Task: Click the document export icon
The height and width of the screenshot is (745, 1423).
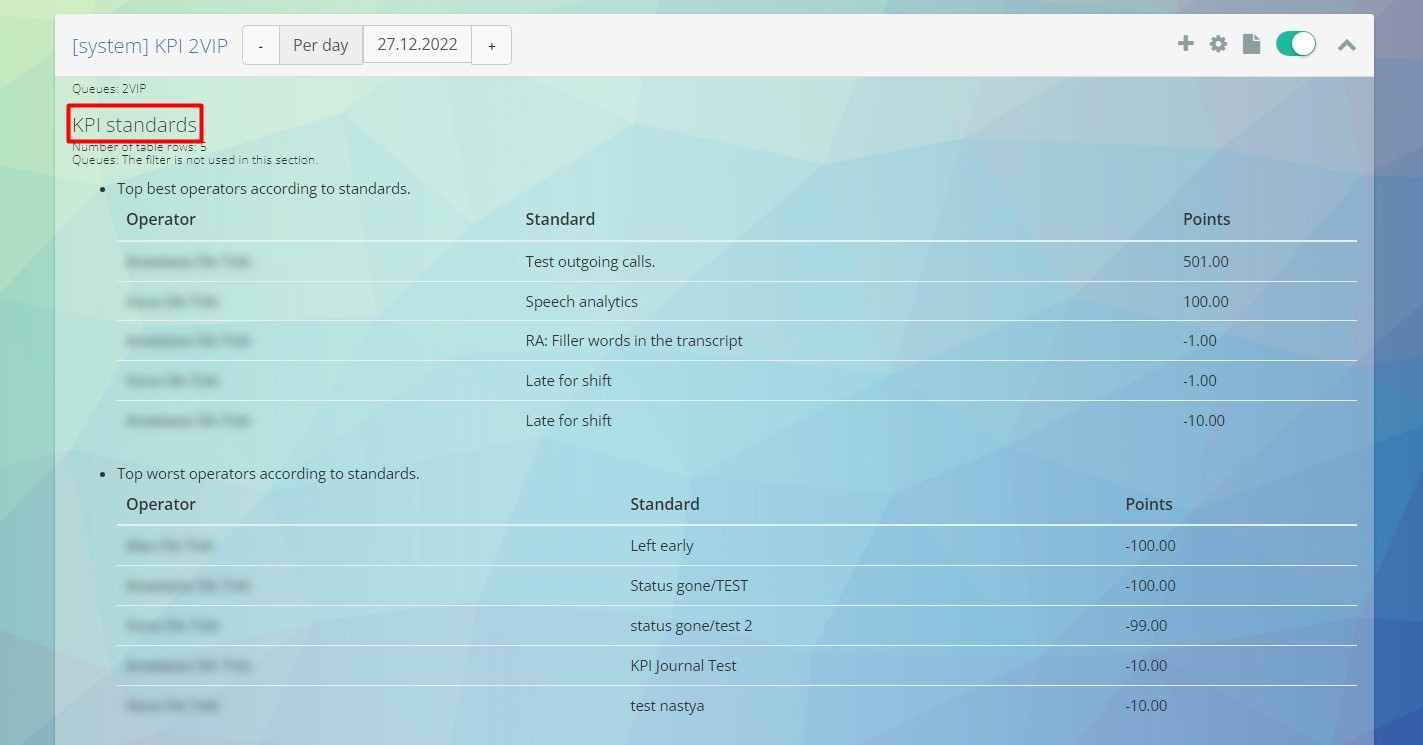Action: tap(1251, 44)
